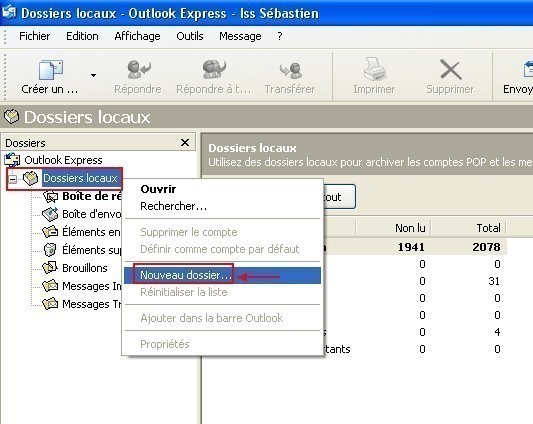Open the Outils menu
Screen dimensions: 533x424
click(190, 36)
